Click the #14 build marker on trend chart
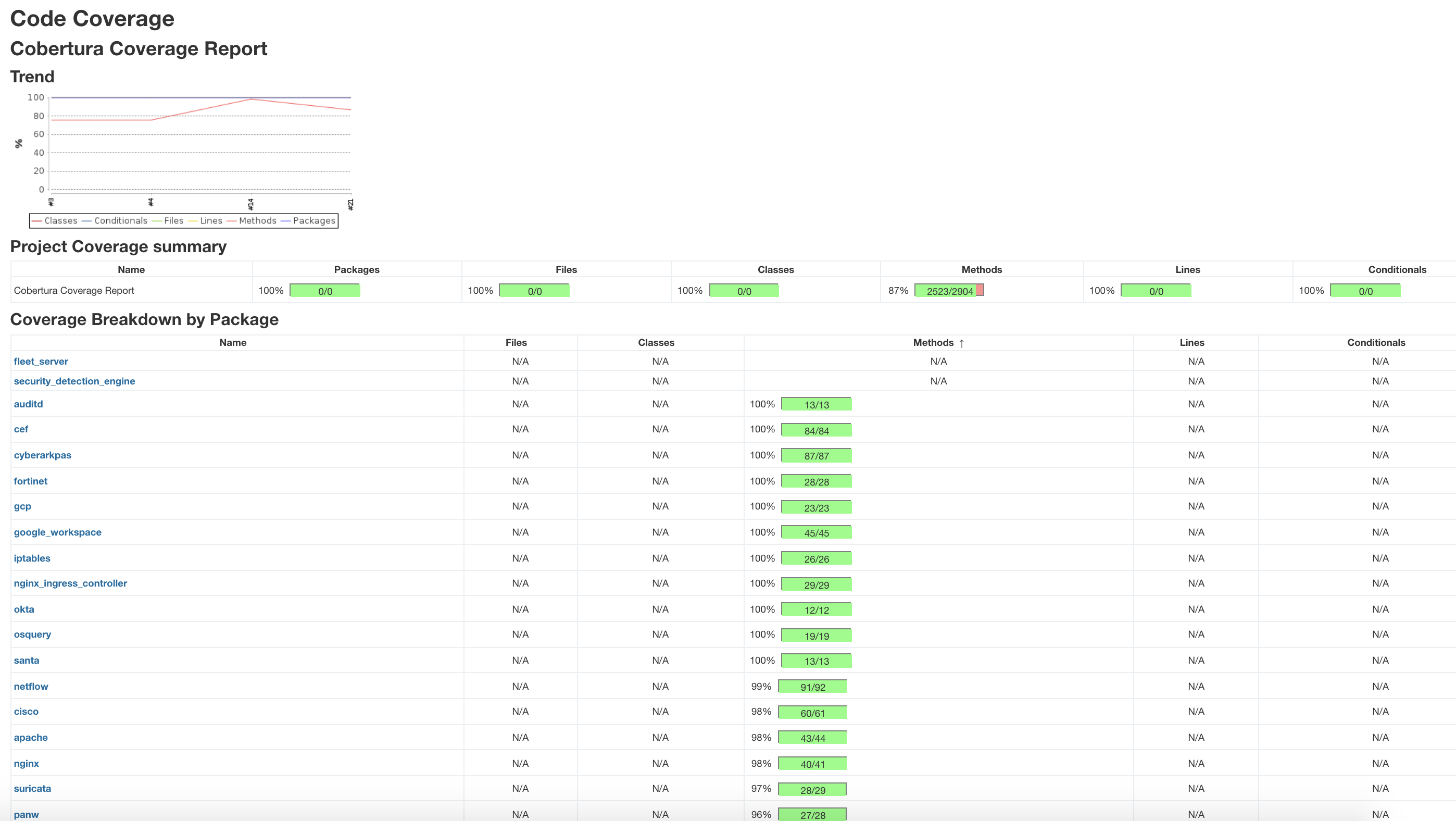 (251, 204)
